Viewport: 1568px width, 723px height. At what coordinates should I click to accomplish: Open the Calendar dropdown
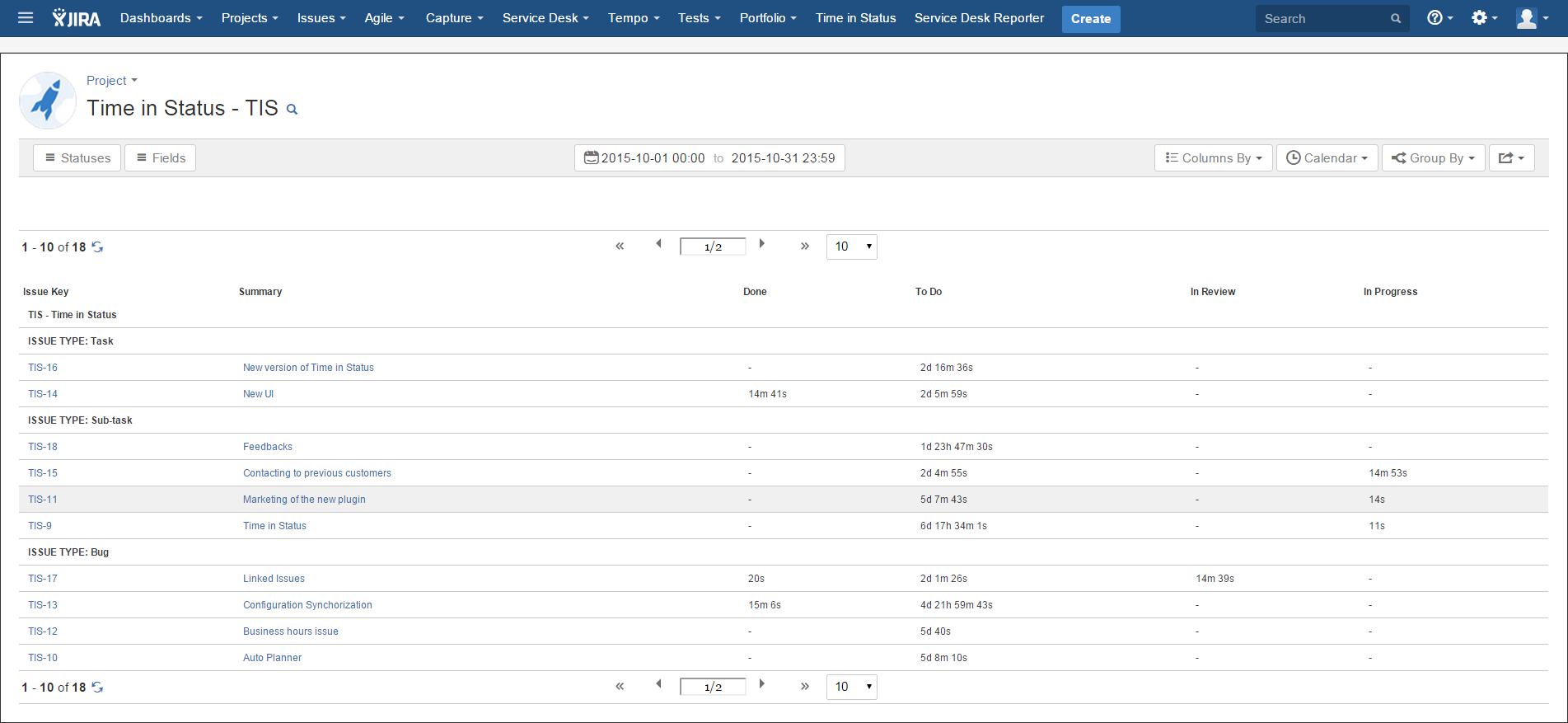click(1327, 158)
